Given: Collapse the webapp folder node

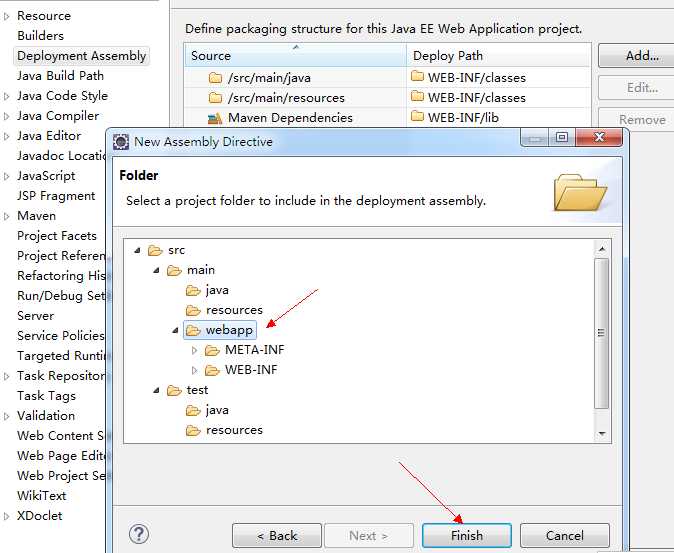Looking at the screenshot, I should coord(175,330).
